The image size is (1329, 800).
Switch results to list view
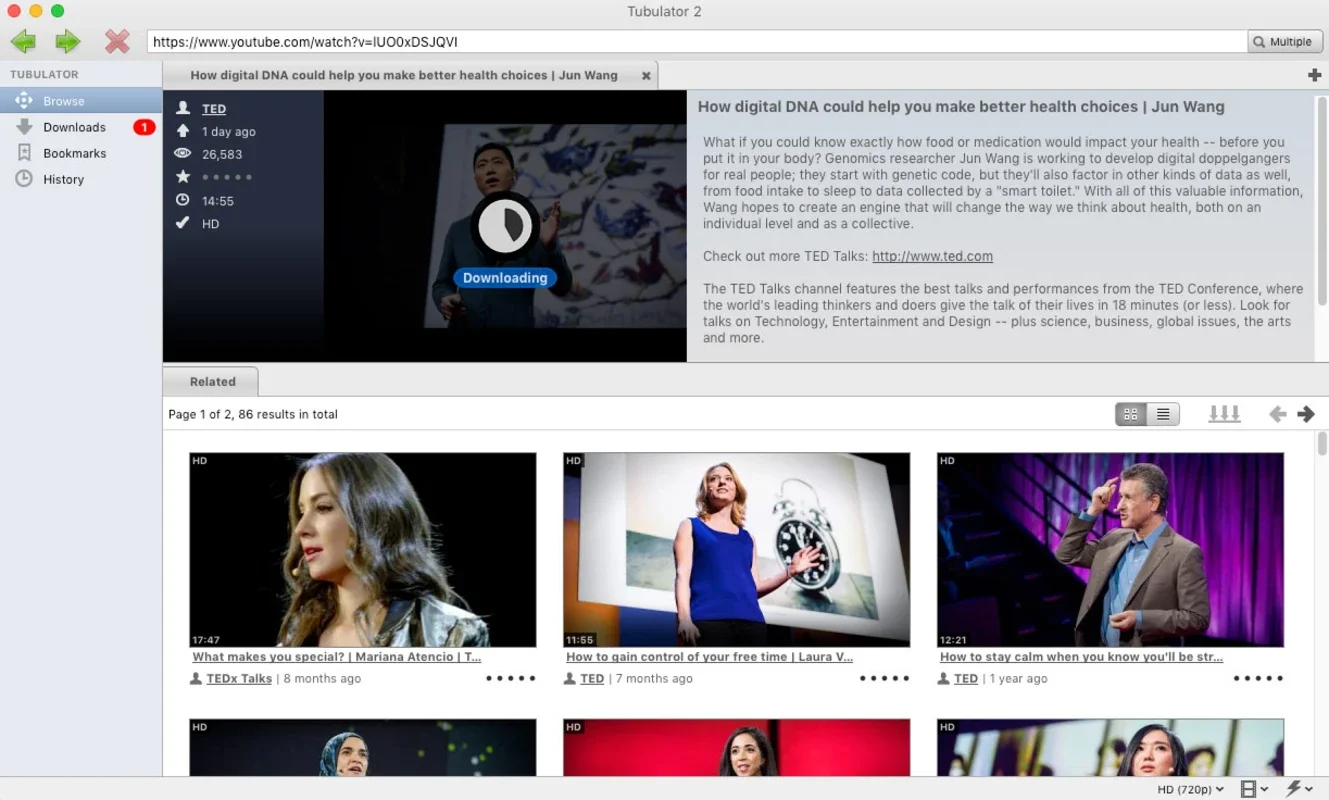pos(1163,414)
